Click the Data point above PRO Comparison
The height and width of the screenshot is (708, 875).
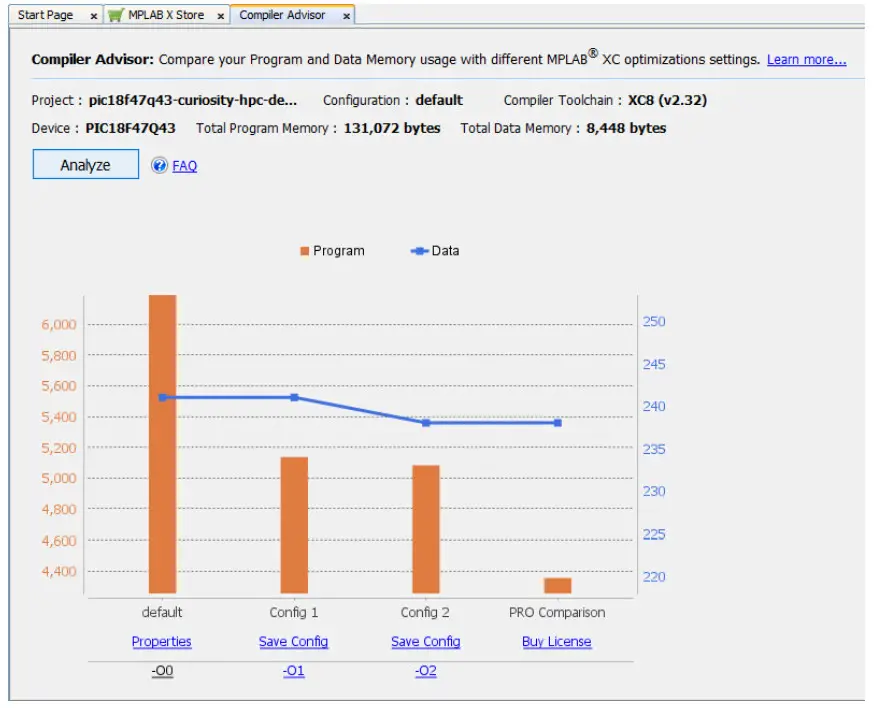coord(557,423)
